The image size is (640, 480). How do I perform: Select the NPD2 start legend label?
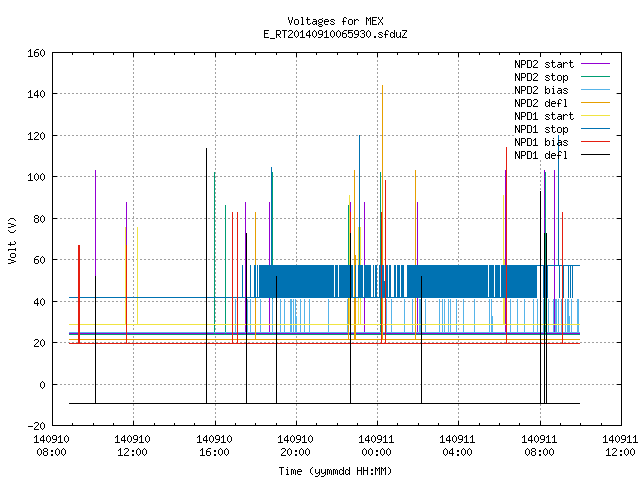(x=544, y=64)
